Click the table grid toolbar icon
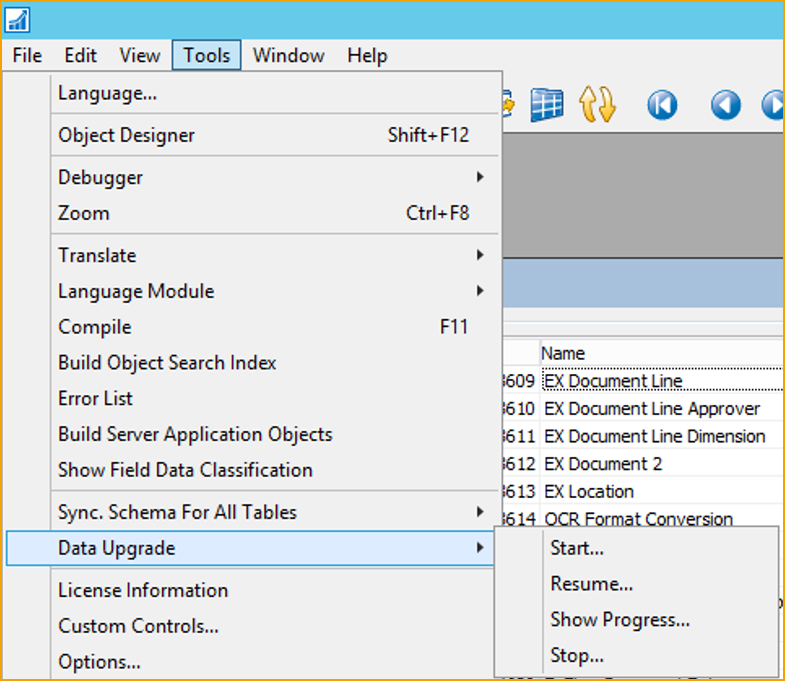 pos(547,105)
